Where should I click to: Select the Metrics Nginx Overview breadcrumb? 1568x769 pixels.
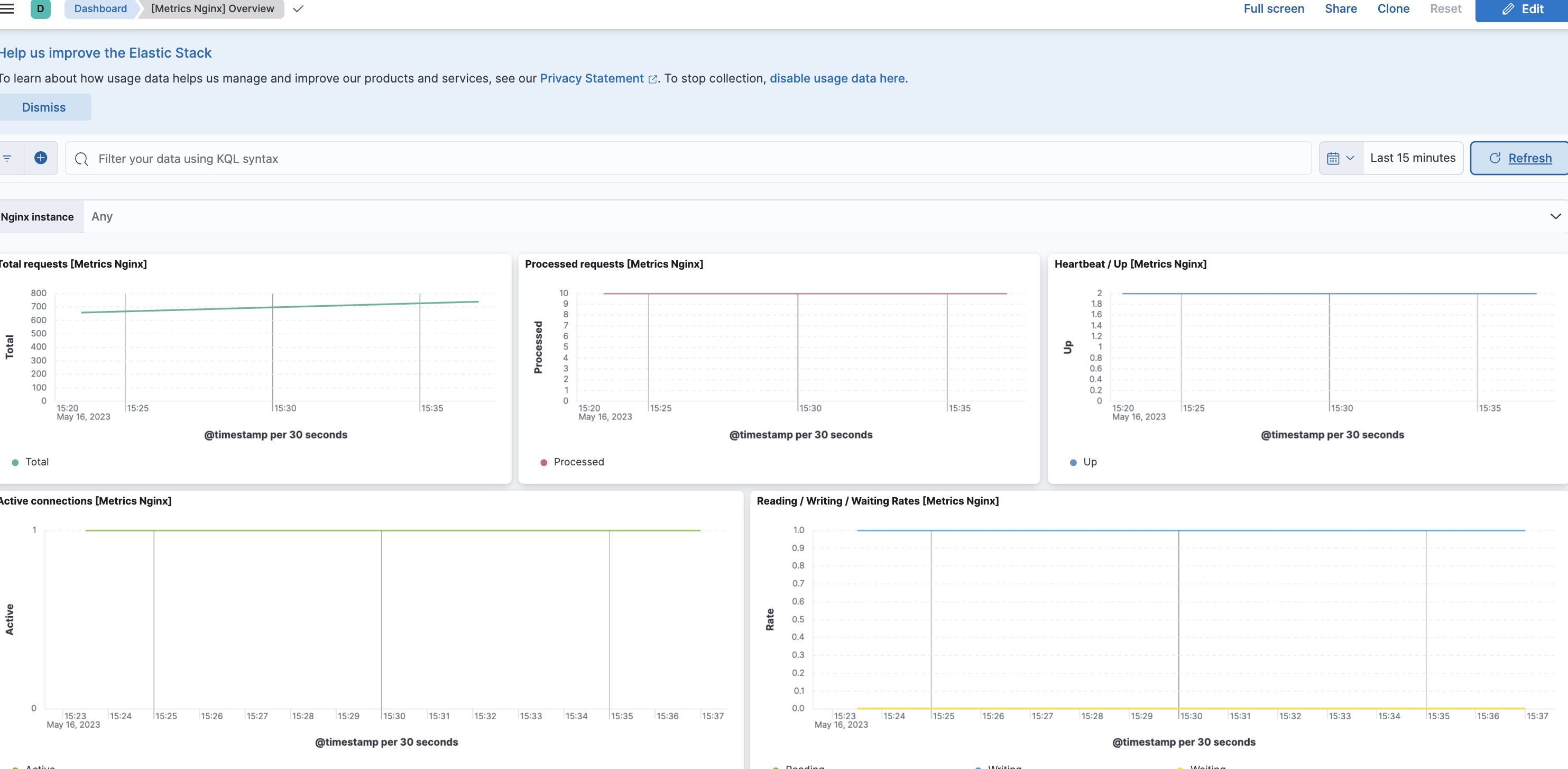click(212, 8)
